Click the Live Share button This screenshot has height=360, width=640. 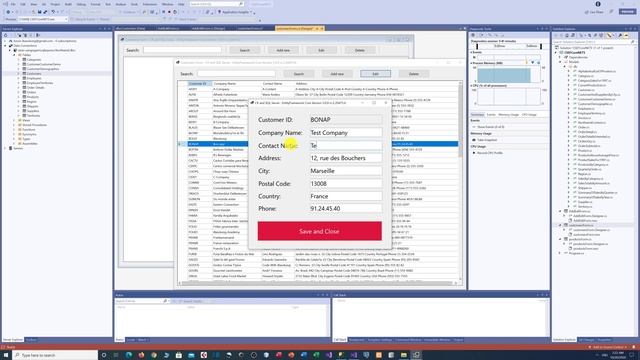tap(594, 12)
